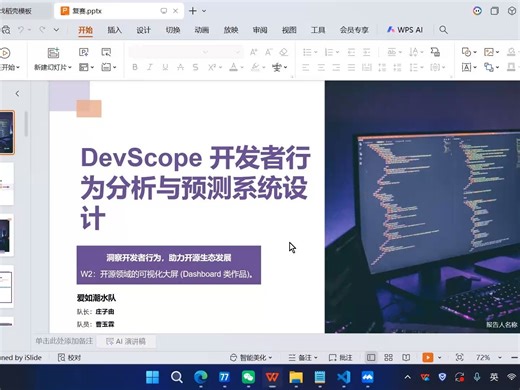Open WeChat from taskbar
Screen dimensions: 520x390
[248, 377]
